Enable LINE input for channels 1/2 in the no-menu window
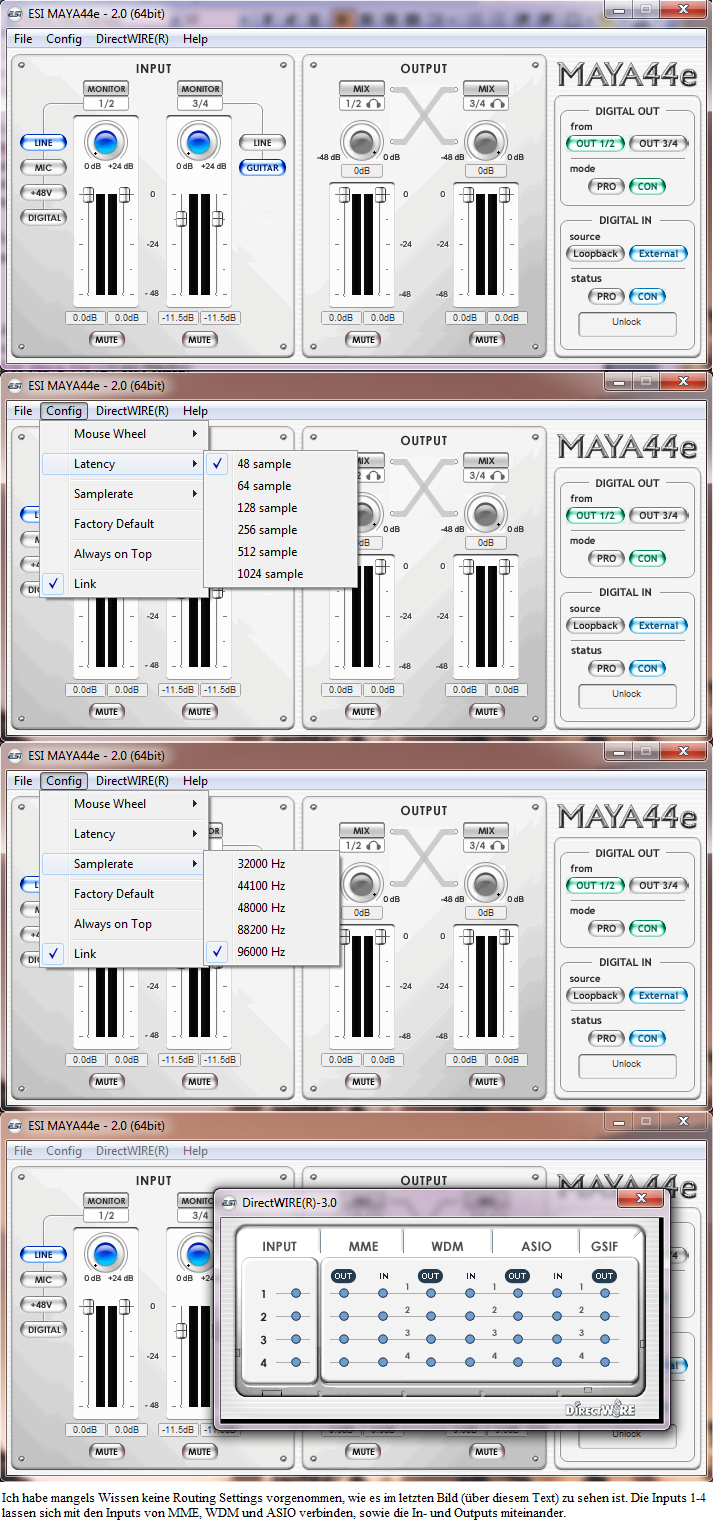 coord(43,143)
